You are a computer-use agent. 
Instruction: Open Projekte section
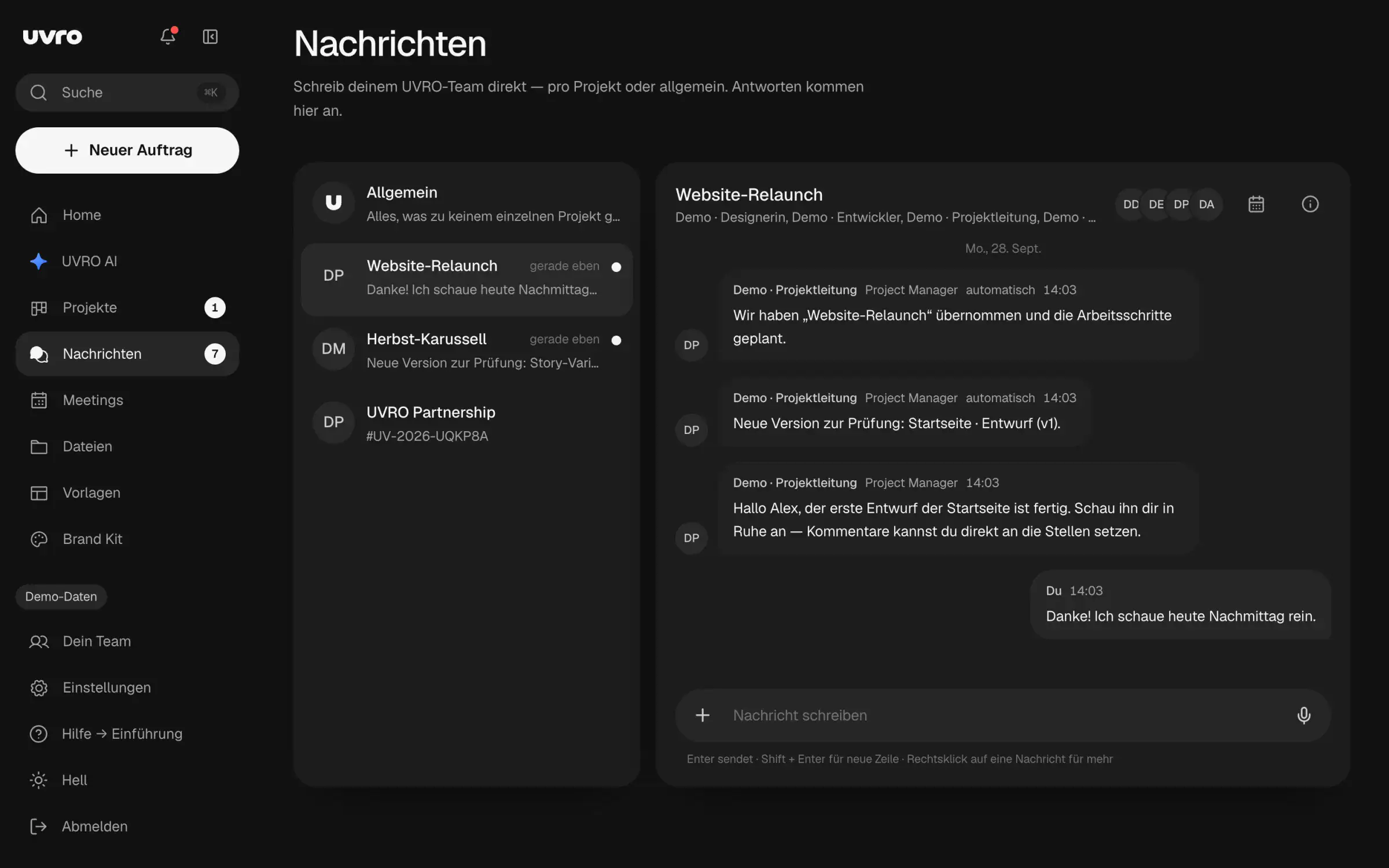[x=127, y=308]
